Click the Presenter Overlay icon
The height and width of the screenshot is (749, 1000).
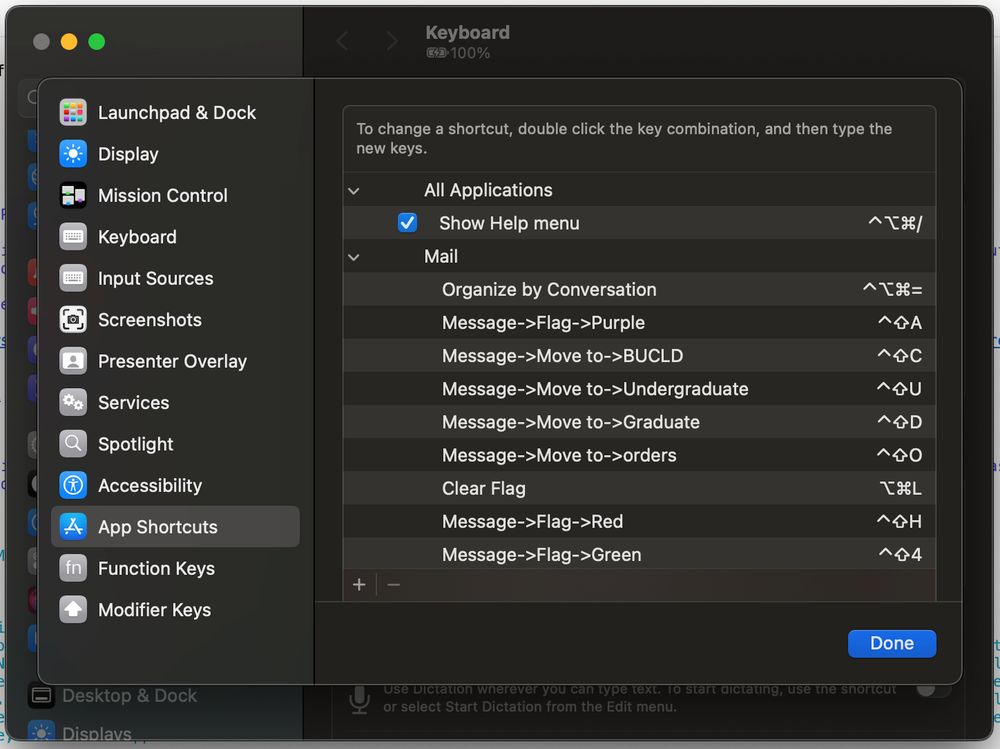(x=73, y=361)
